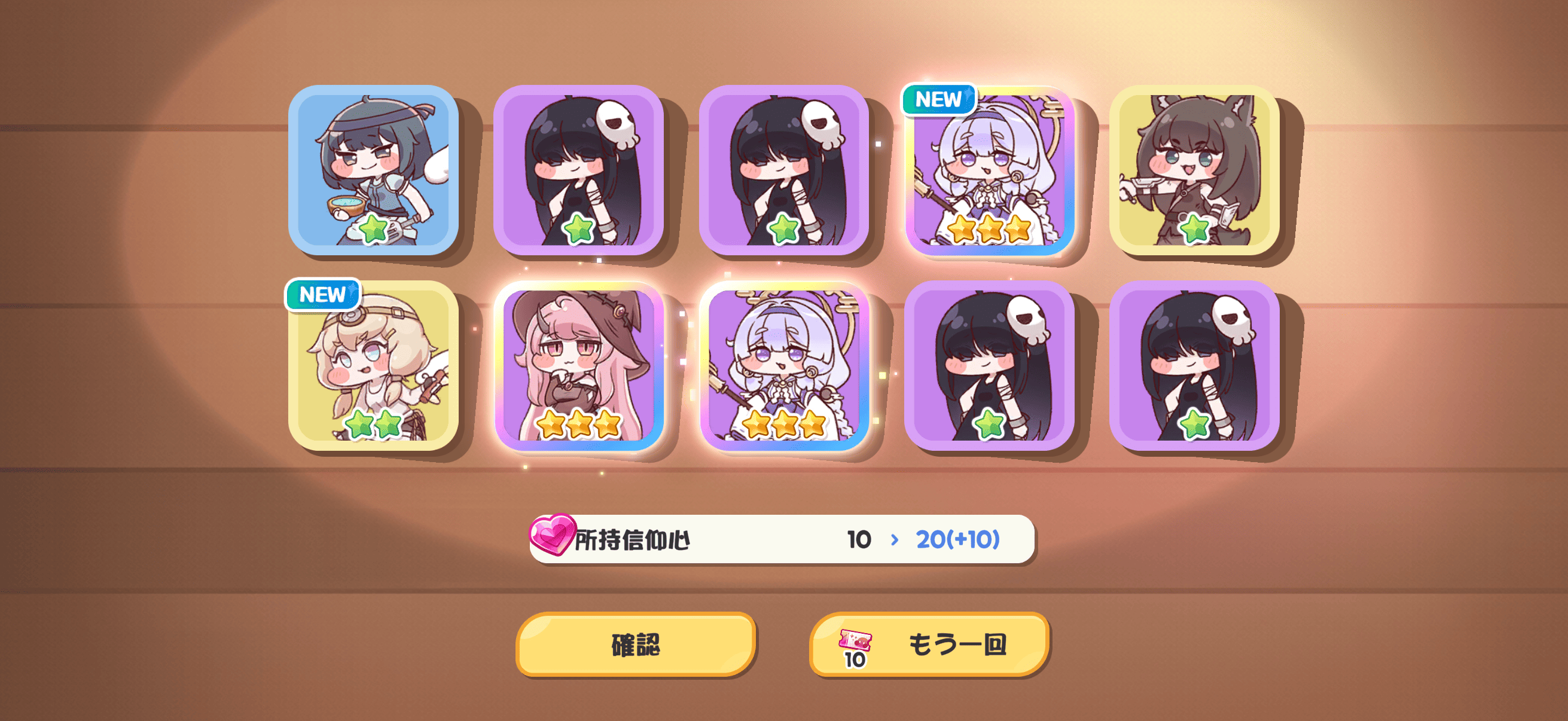Tap the skull hairpin on the bottom-right card

(1233, 320)
